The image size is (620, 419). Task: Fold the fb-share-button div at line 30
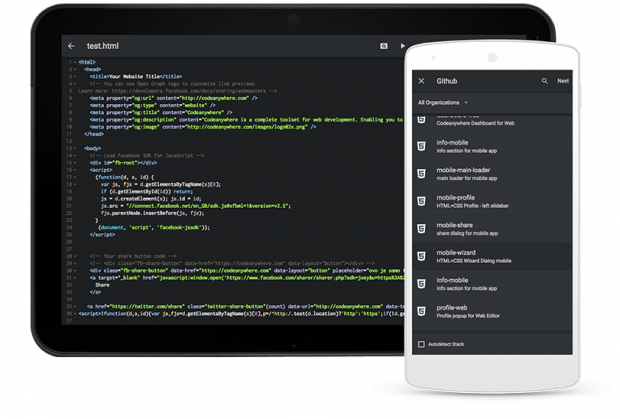click(75, 270)
